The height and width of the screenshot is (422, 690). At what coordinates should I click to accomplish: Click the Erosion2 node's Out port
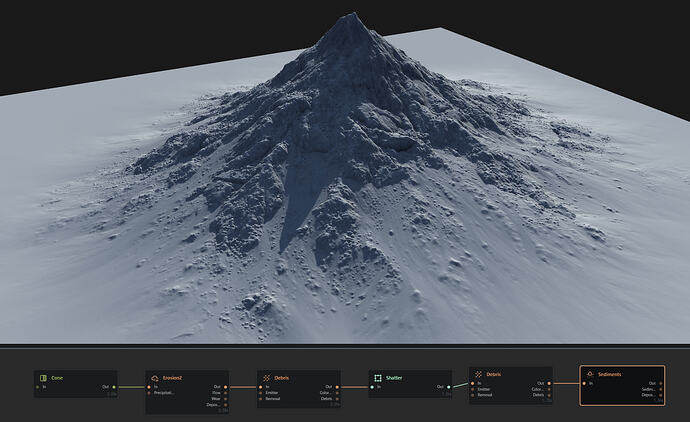(225, 387)
